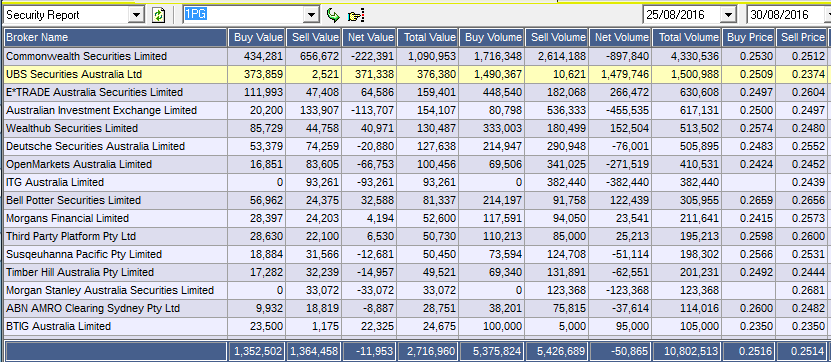Select BTIG Australia Limited row

(416, 326)
